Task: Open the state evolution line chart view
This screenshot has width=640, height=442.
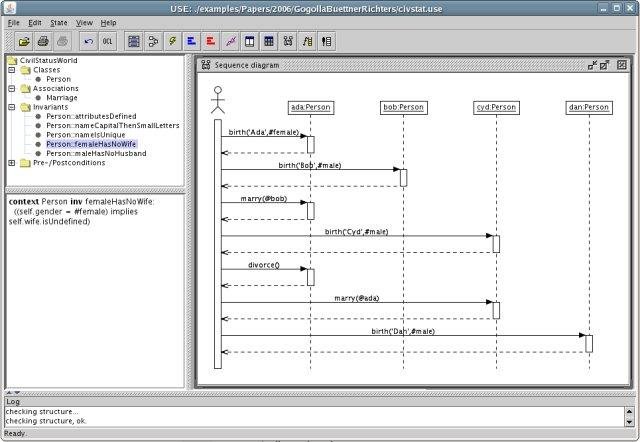Action: click(x=230, y=41)
